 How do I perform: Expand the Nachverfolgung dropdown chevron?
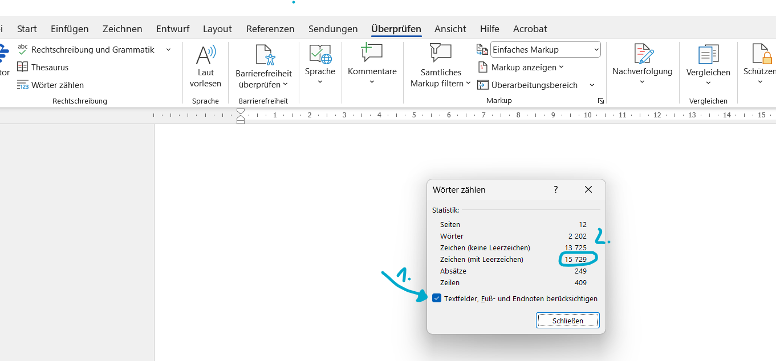coord(642,82)
